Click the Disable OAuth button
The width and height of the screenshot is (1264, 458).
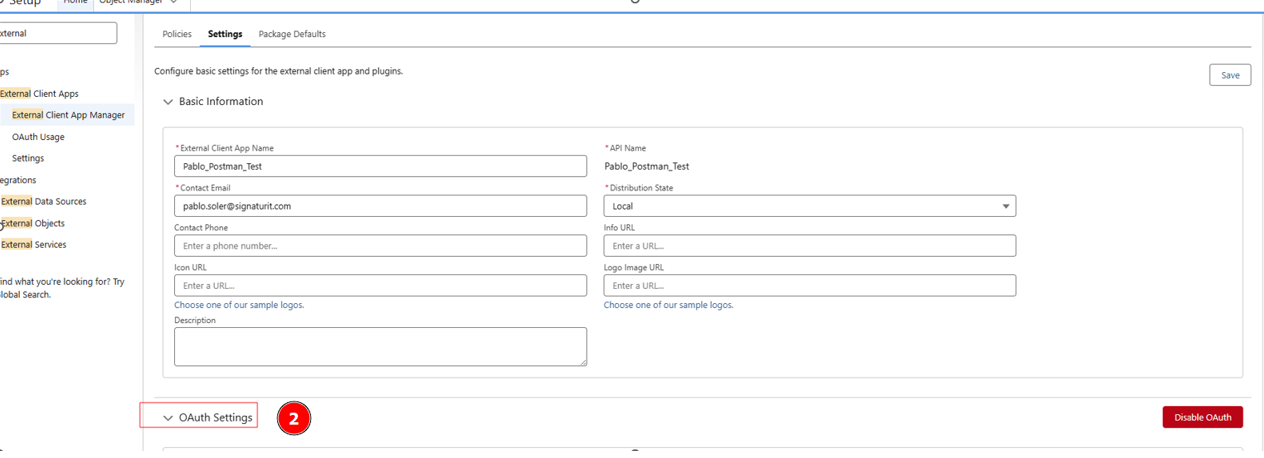(x=1203, y=417)
